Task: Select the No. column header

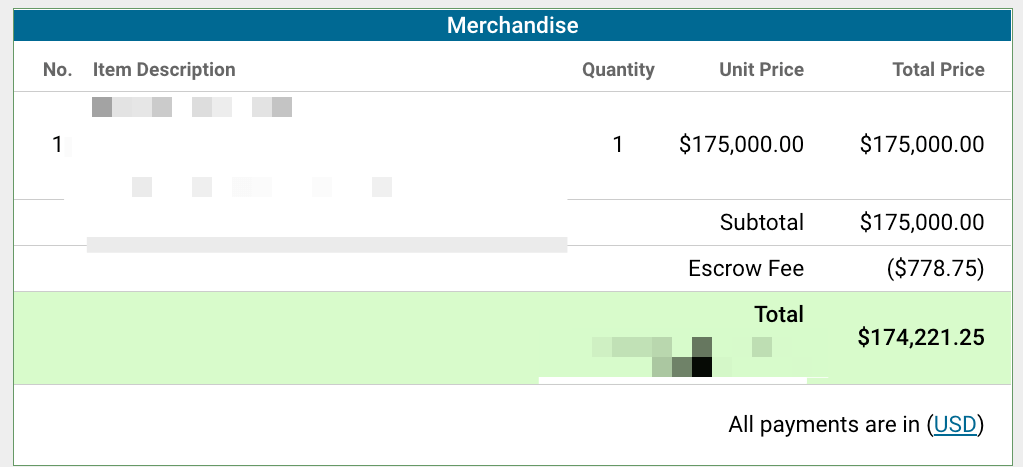Action: (x=58, y=70)
